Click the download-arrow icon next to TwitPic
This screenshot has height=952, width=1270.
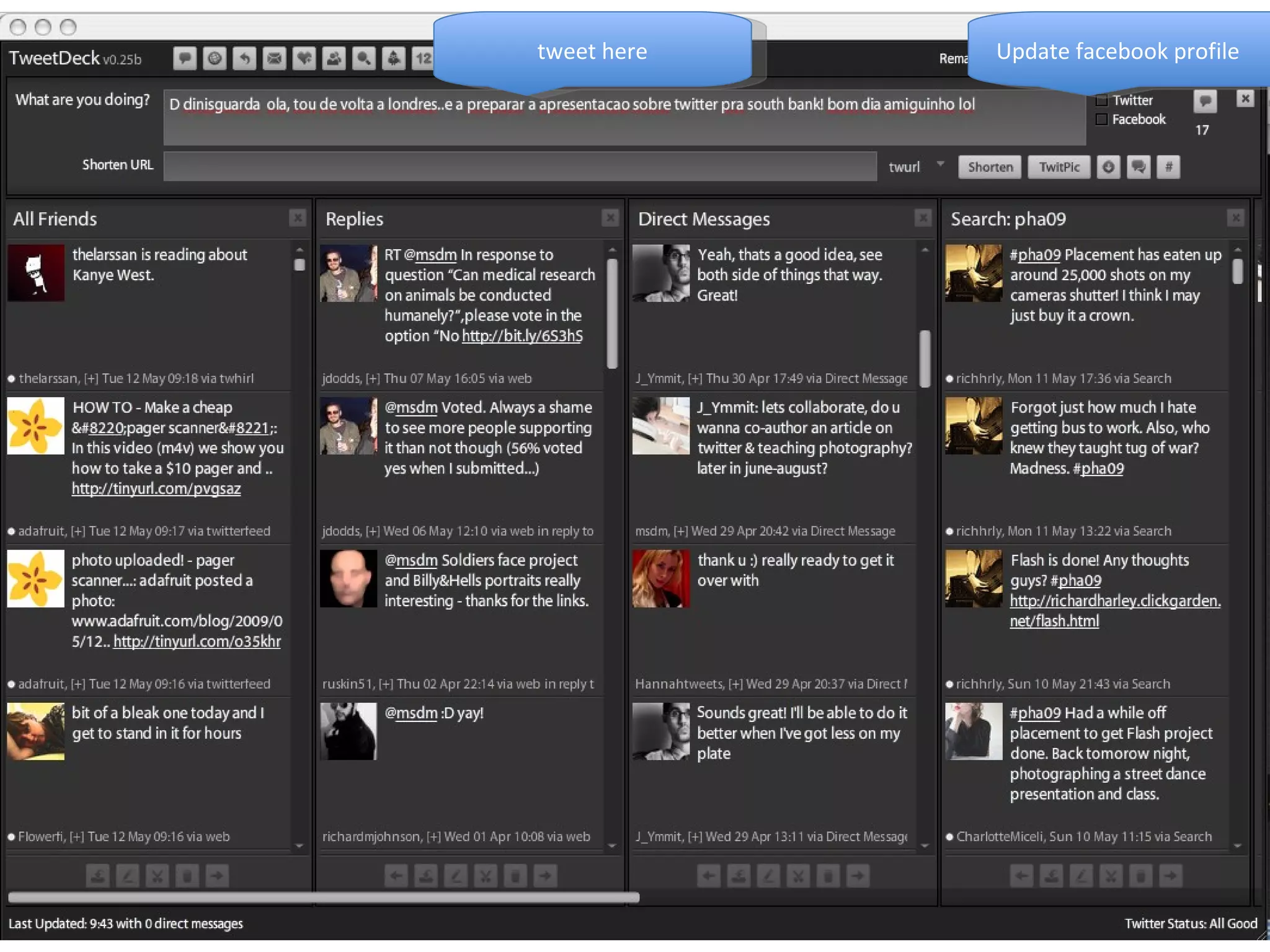click(x=1109, y=167)
